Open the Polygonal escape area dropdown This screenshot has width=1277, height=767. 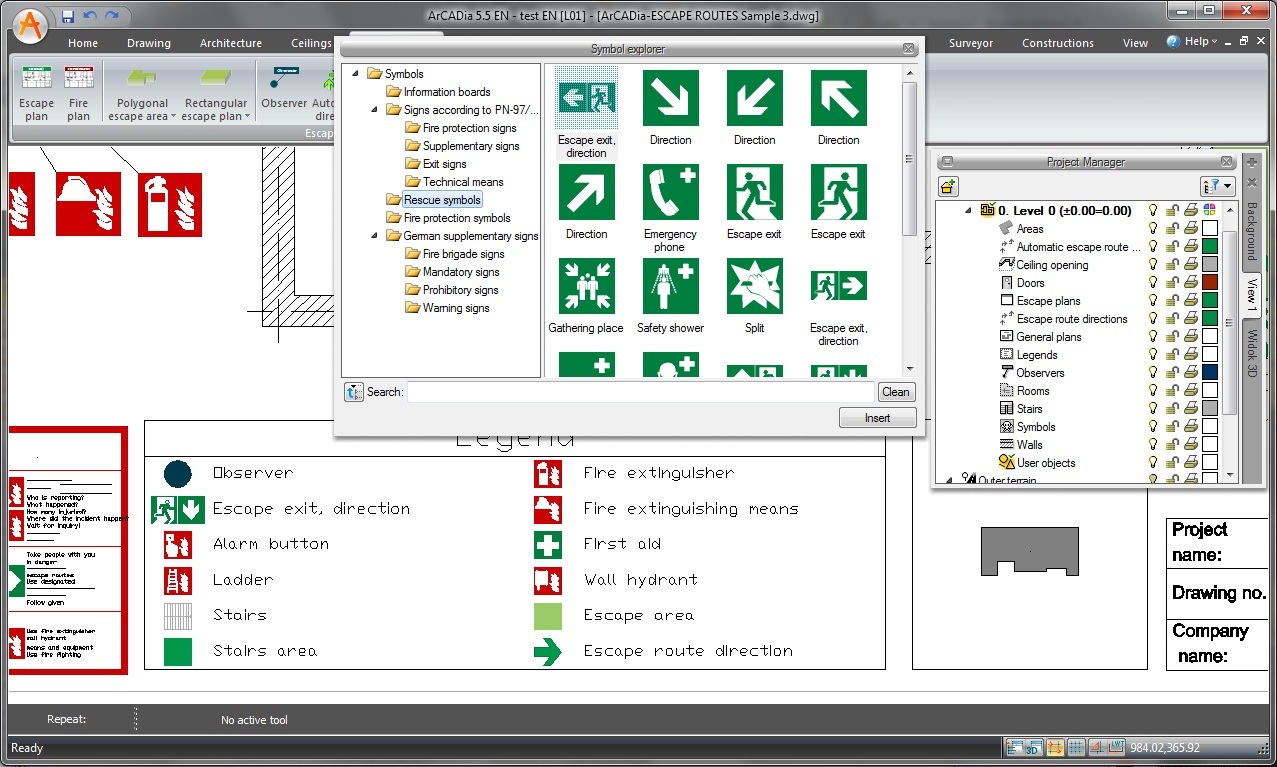pos(173,117)
